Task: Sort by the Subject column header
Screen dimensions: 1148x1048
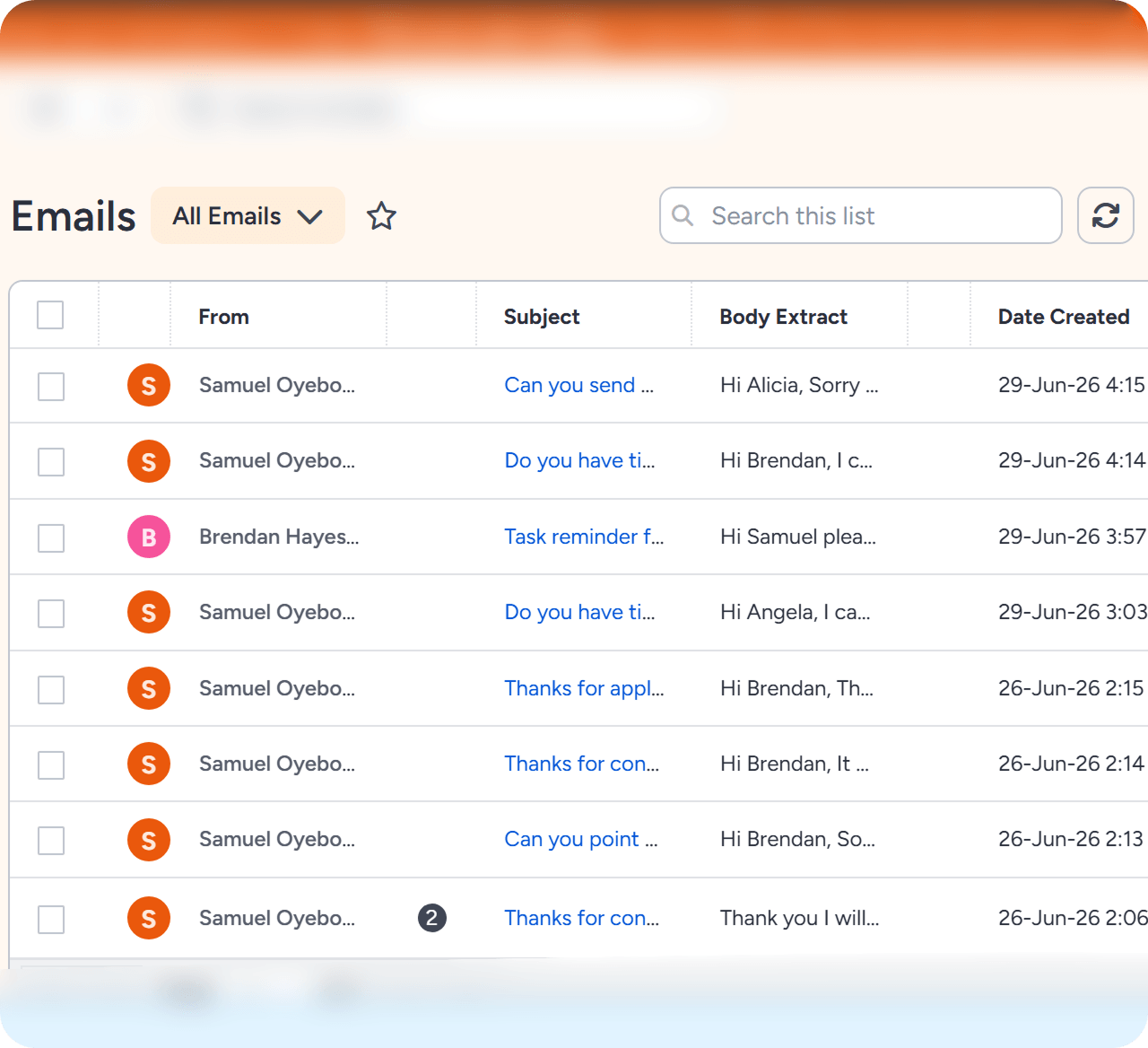Action: pyautogui.click(x=542, y=317)
